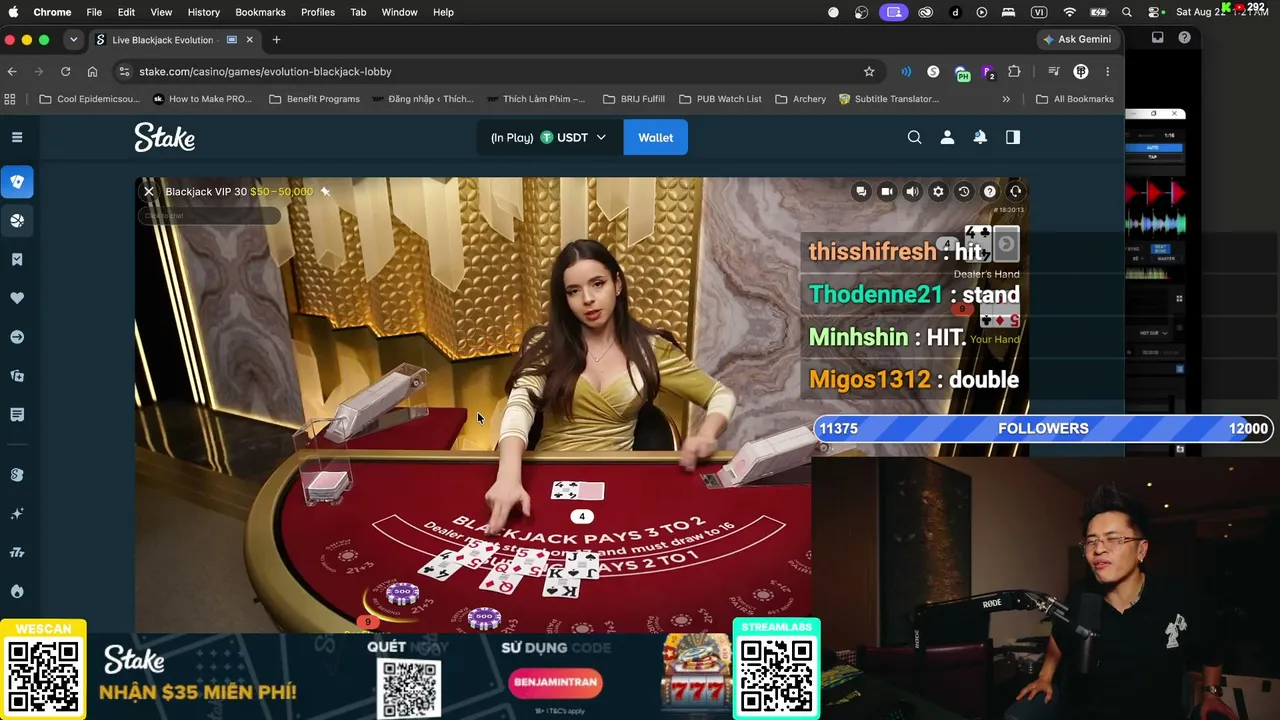Open the live support headset icon

(1015, 191)
